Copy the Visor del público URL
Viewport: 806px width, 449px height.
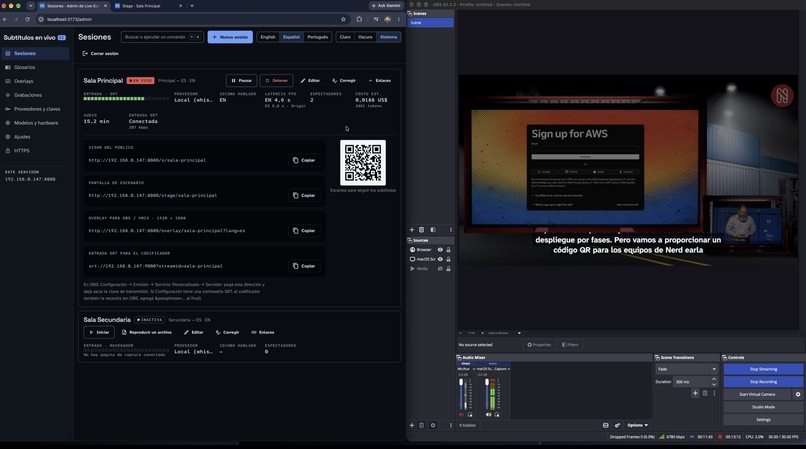coord(304,160)
